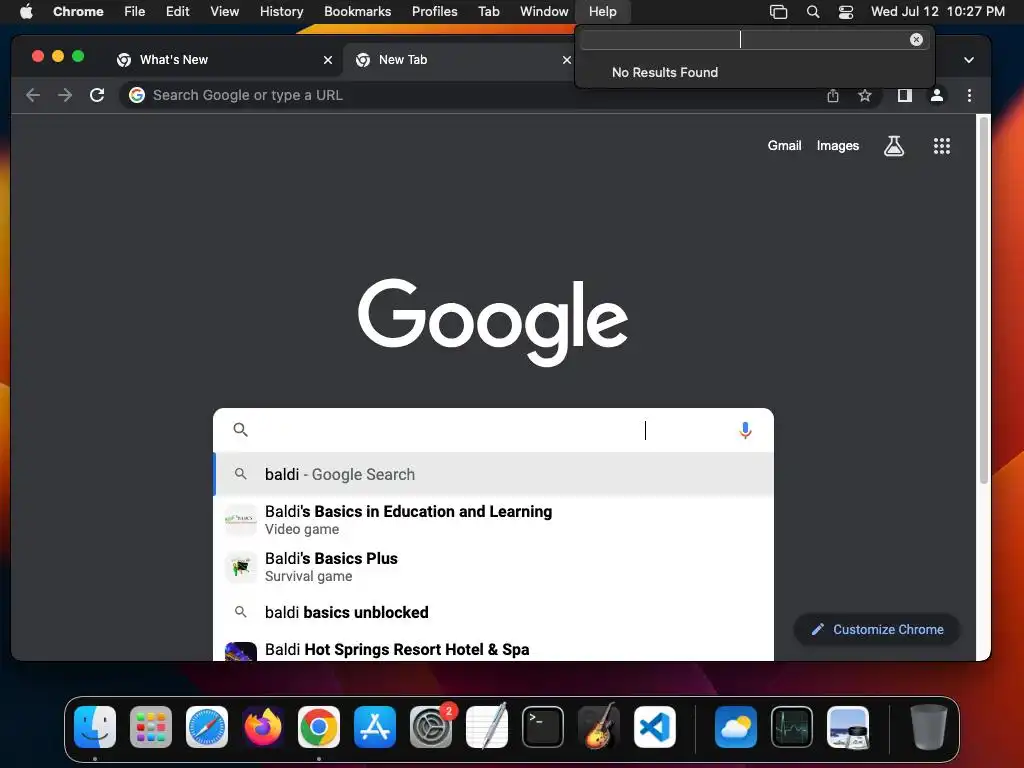Open the Edit menu

[x=177, y=11]
